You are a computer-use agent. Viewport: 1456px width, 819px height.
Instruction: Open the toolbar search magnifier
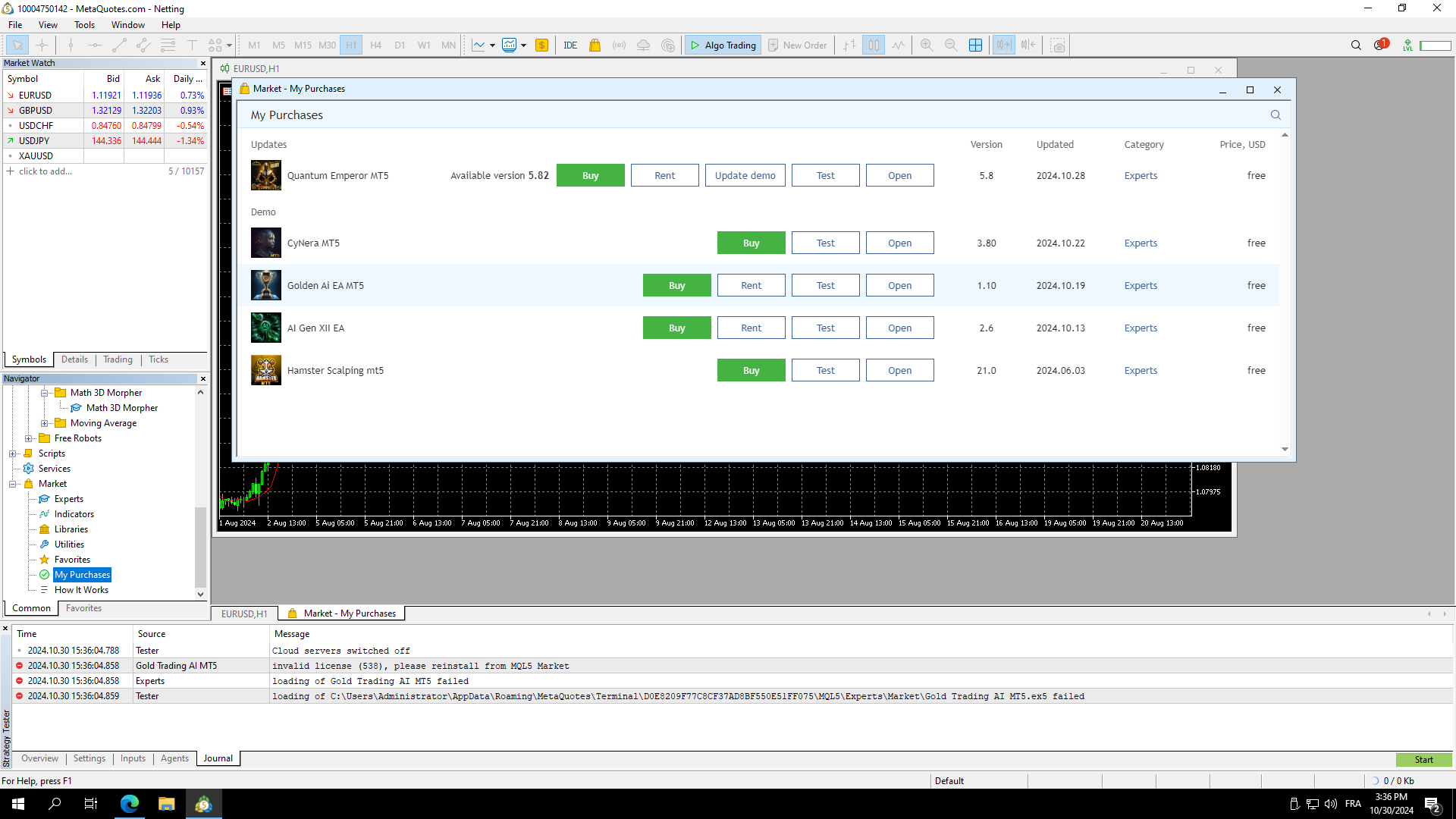1356,45
